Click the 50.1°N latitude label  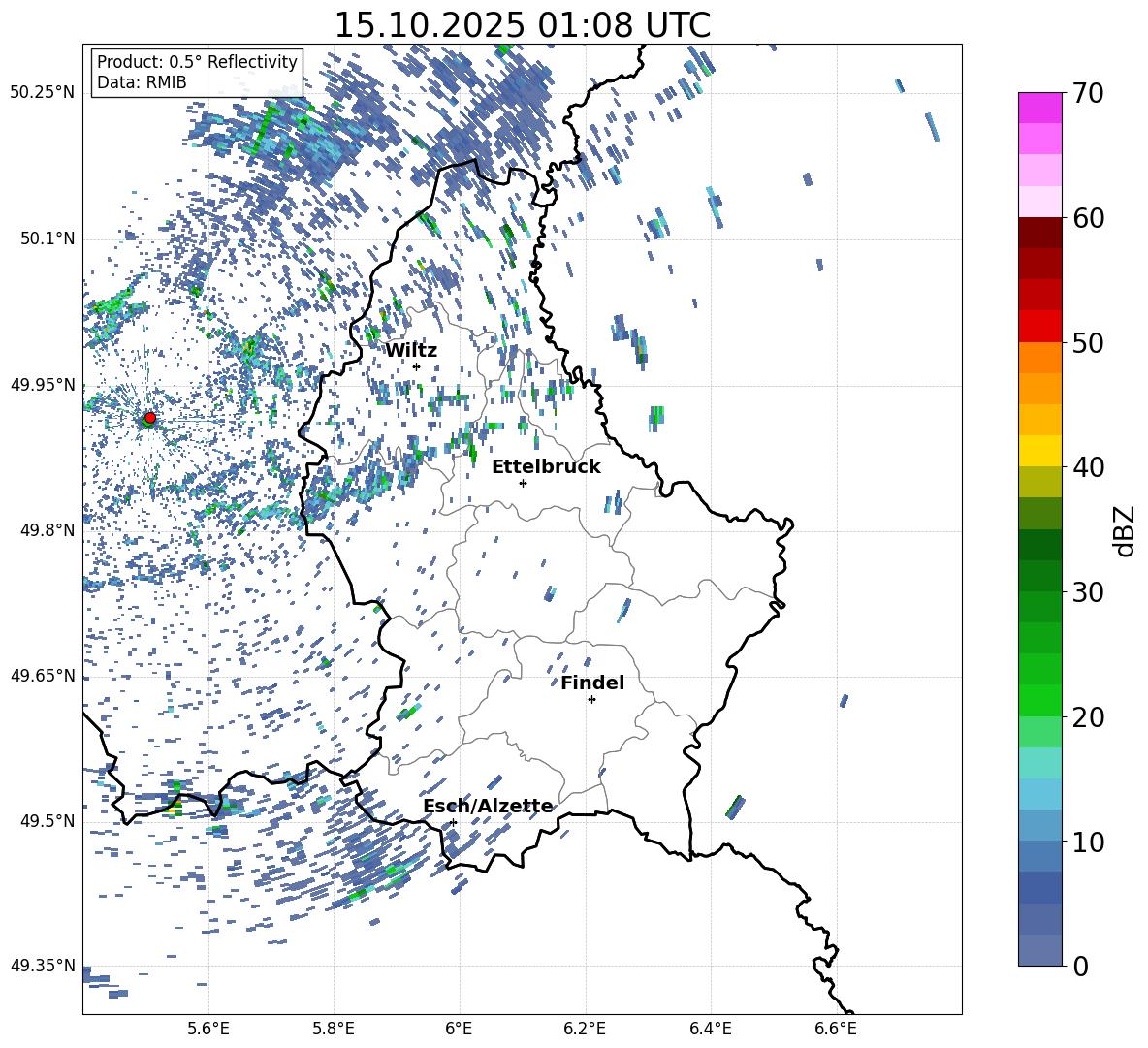[x=47, y=239]
